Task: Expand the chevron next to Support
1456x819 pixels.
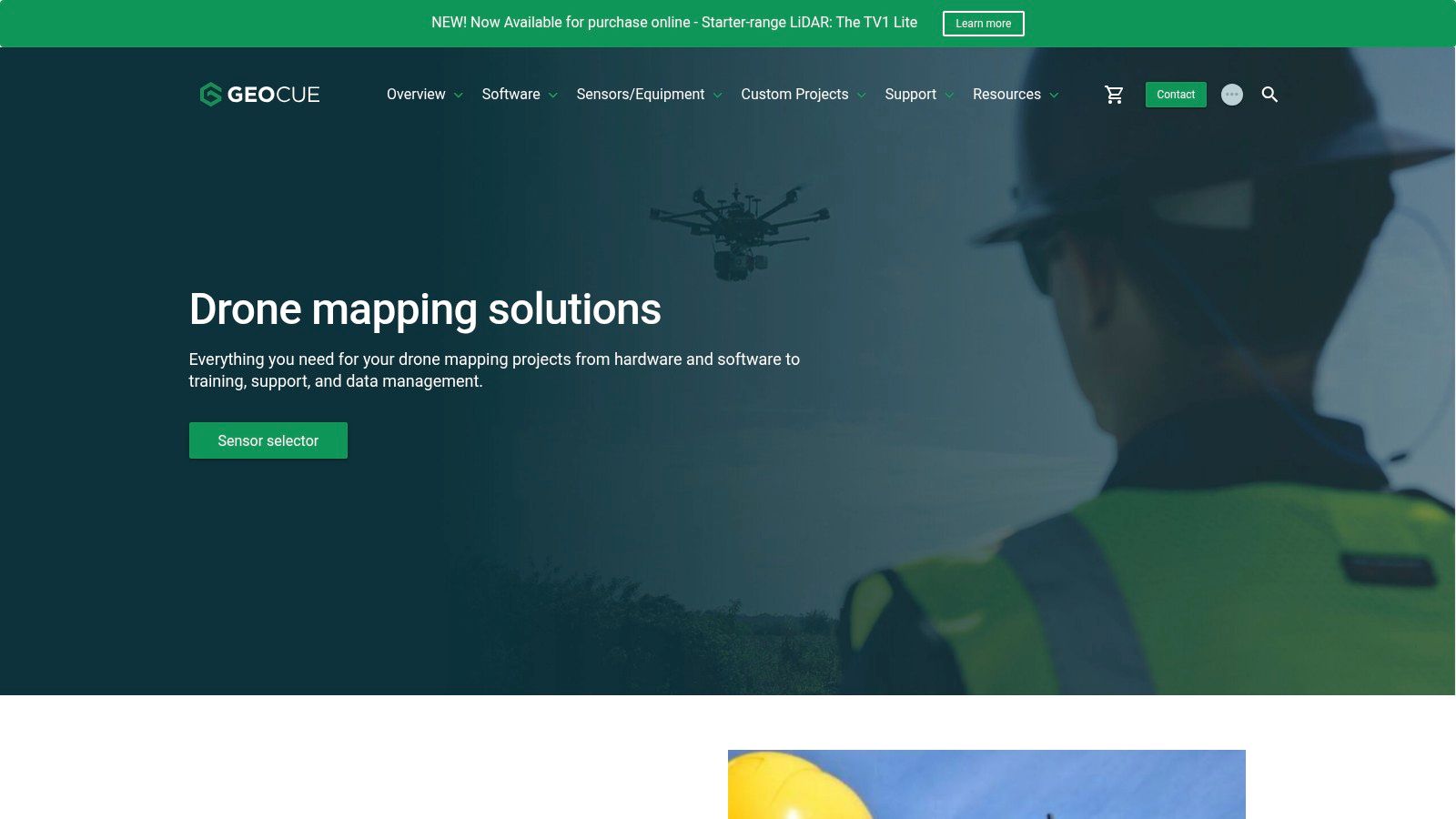Action: tap(949, 96)
